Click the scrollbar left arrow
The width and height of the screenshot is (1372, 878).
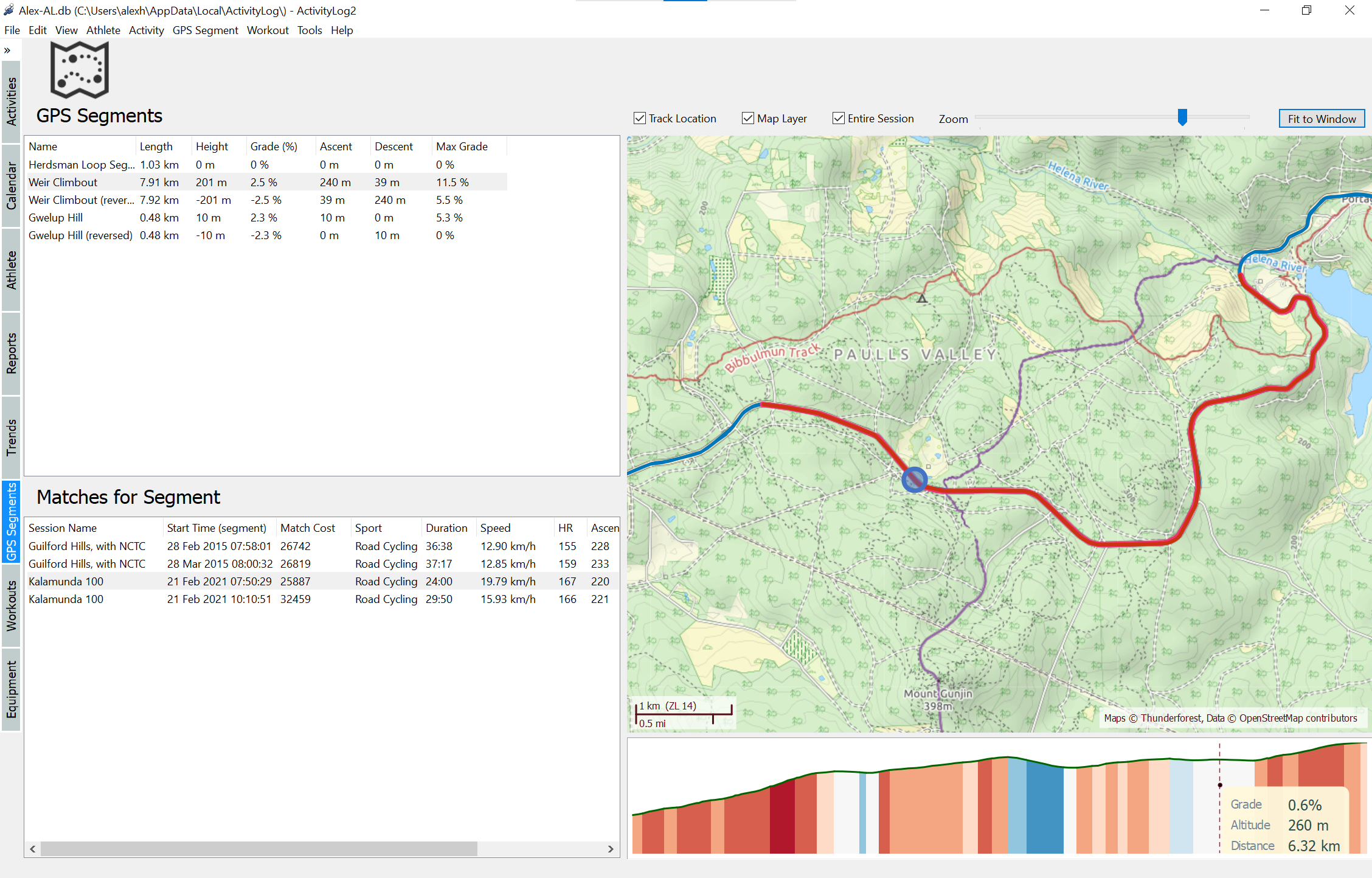(x=33, y=849)
